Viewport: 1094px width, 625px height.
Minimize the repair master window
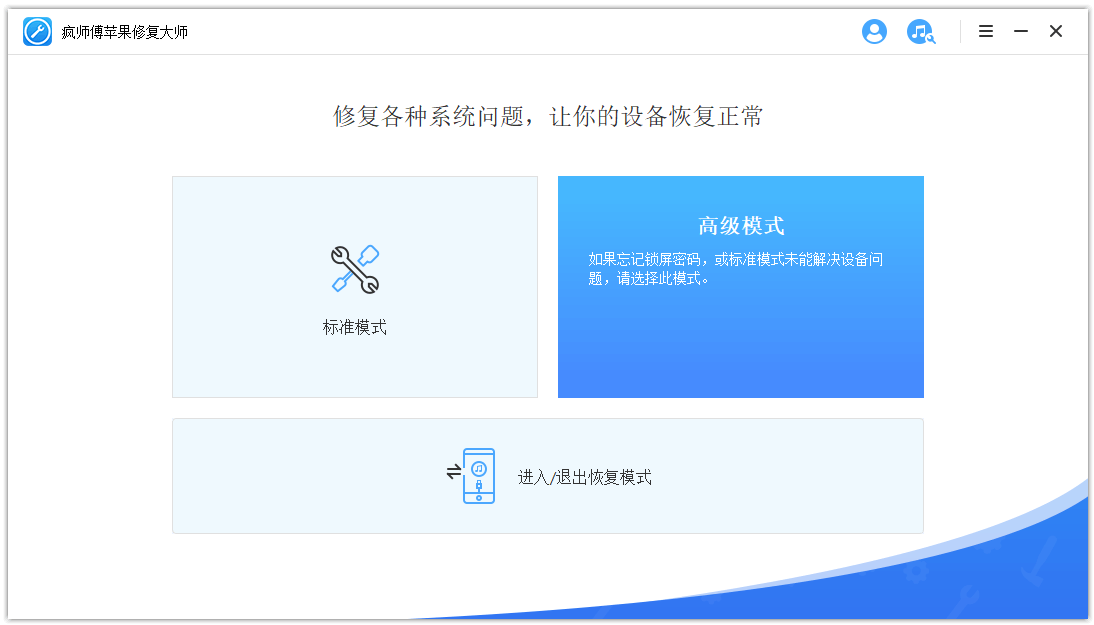[1021, 31]
